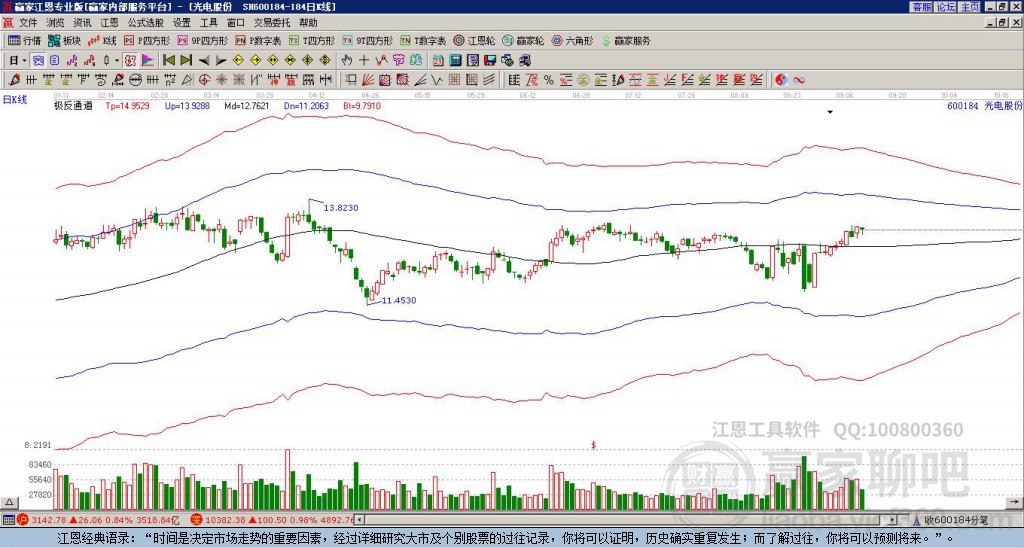Expand the candlestick style dropdown arrow

[117, 60]
